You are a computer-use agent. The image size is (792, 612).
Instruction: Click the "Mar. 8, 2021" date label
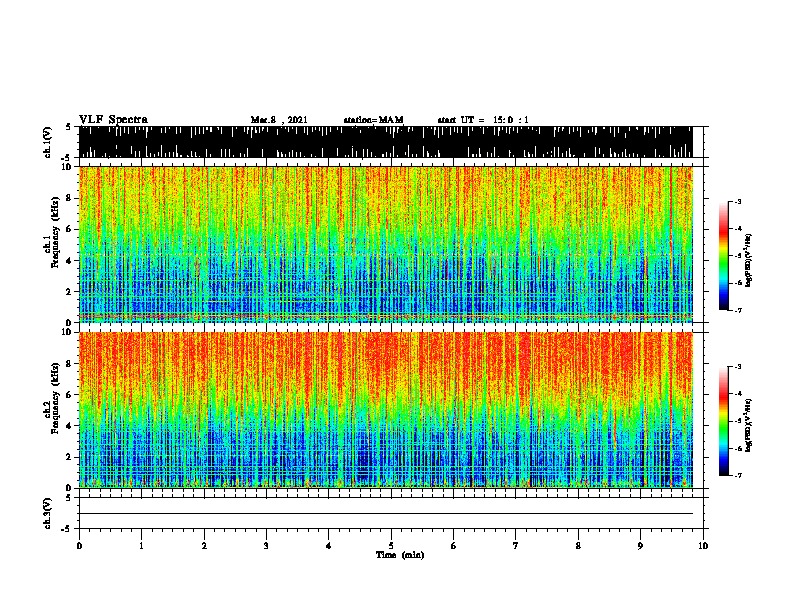[x=279, y=120]
